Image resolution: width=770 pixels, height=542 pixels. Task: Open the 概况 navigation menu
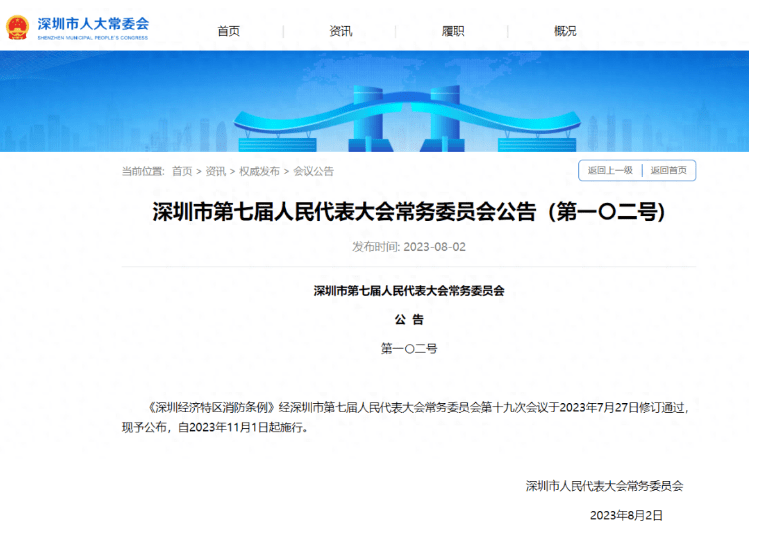click(565, 31)
